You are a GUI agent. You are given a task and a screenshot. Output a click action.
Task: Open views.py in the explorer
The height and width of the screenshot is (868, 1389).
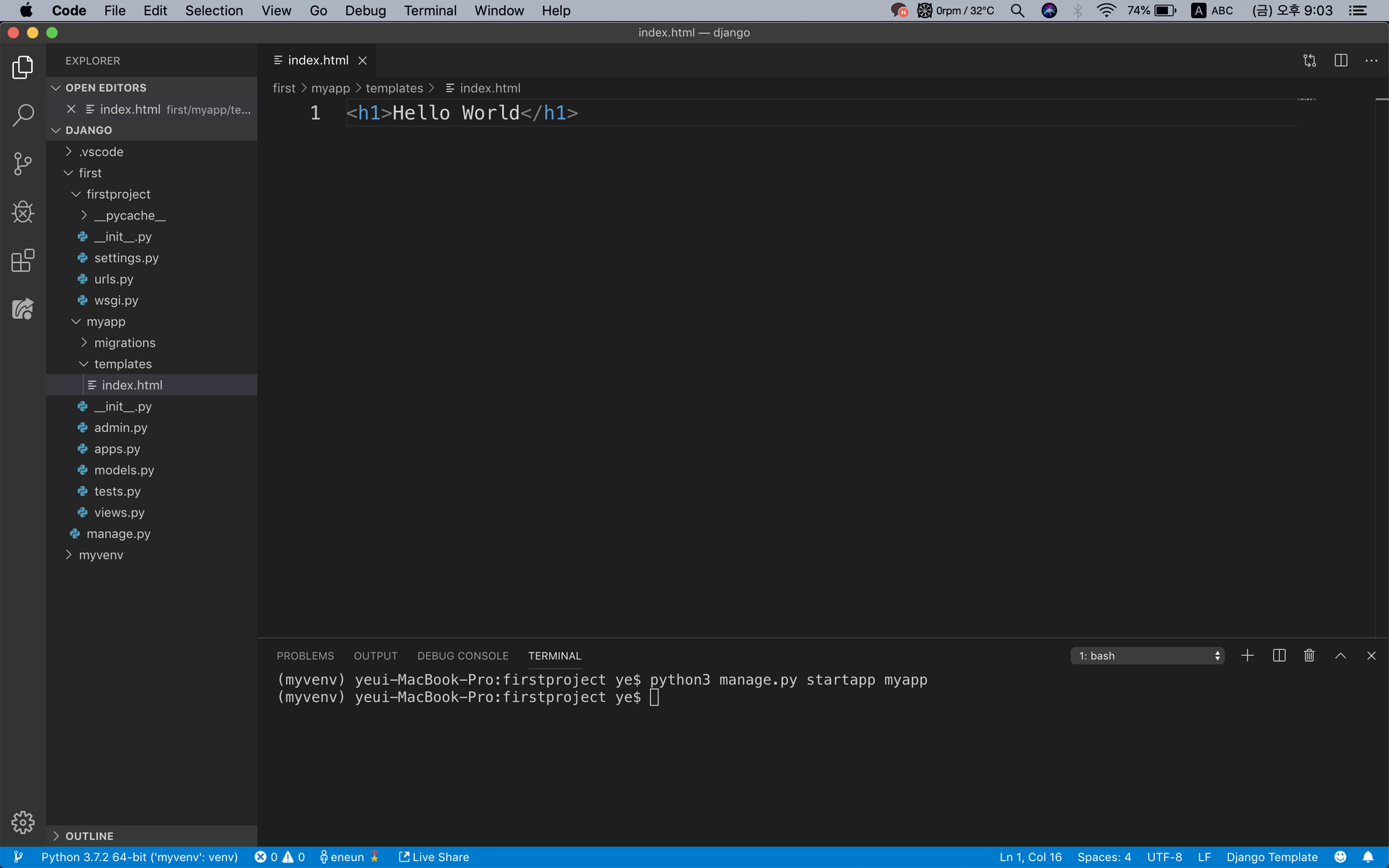119,512
